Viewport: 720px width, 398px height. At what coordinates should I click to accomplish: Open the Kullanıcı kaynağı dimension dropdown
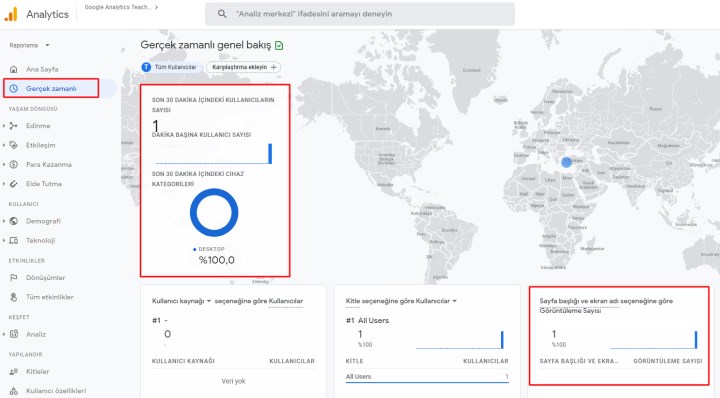[181, 301]
